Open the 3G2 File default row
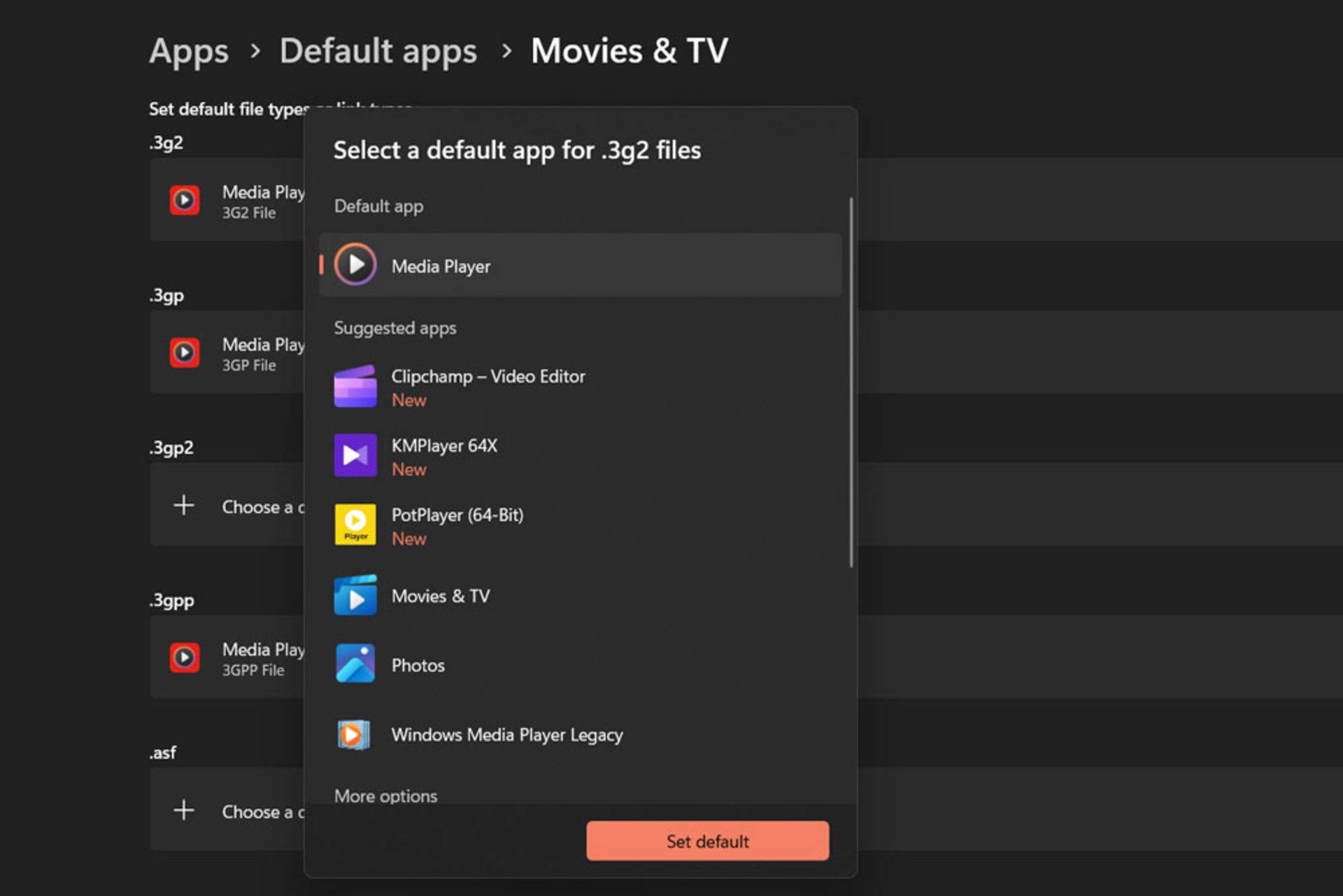Screen dimensions: 1343x896 227,199
